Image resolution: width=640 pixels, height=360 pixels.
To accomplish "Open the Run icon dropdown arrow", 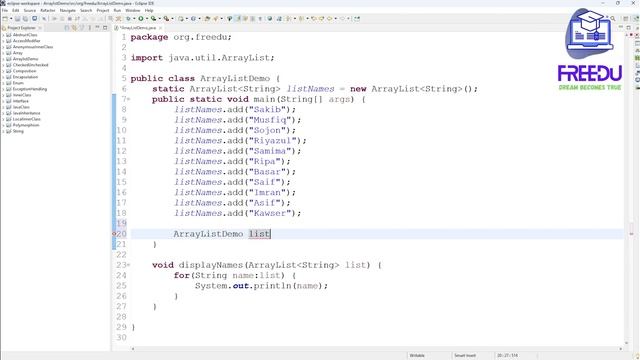I will click(147, 18).
